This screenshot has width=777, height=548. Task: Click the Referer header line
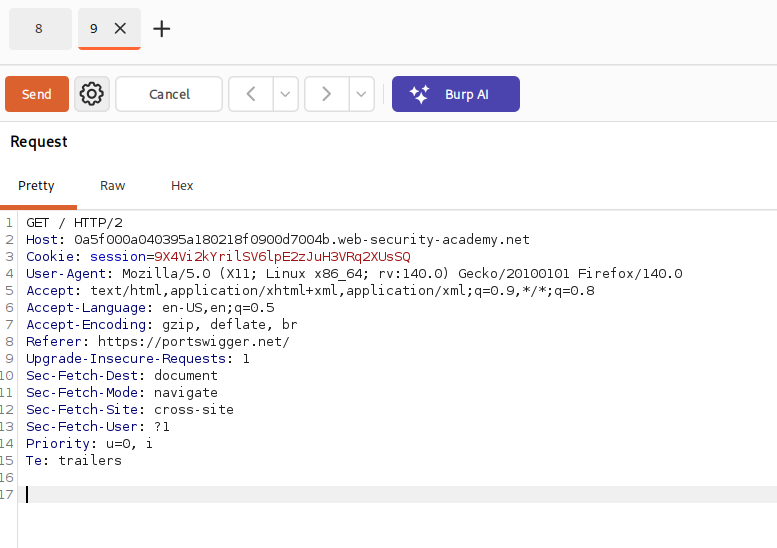tap(158, 342)
